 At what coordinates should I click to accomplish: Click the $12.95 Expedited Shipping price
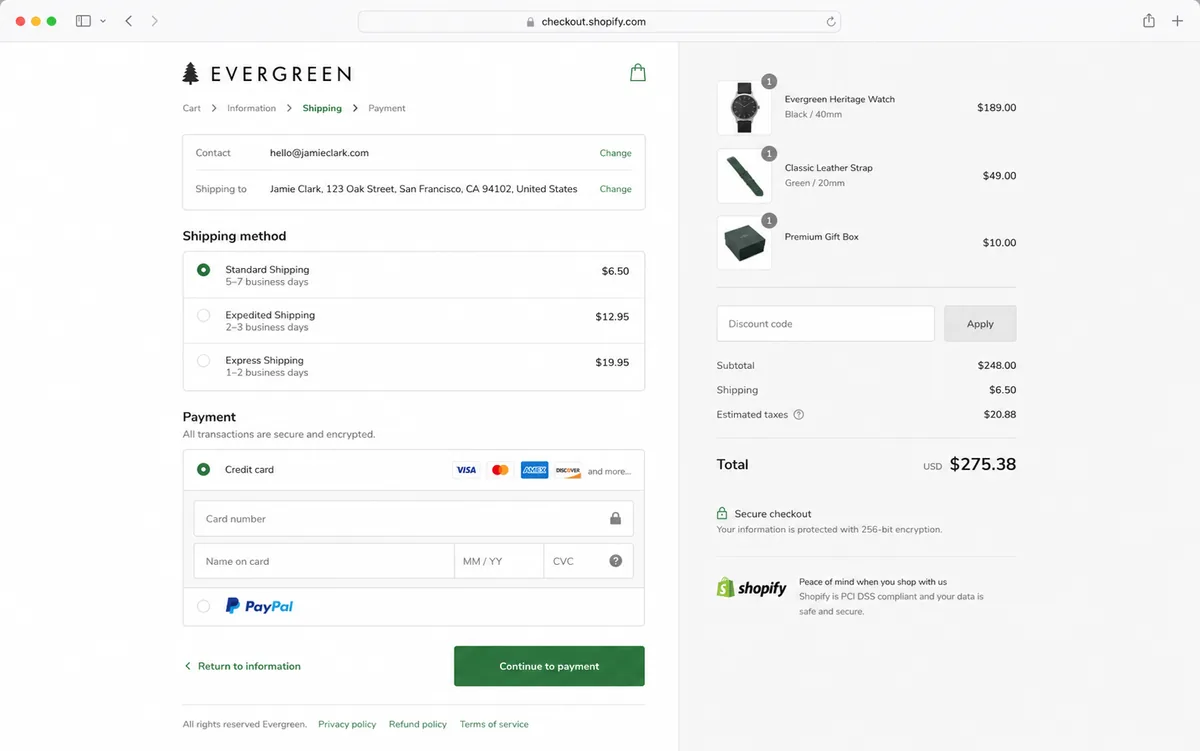click(x=612, y=317)
